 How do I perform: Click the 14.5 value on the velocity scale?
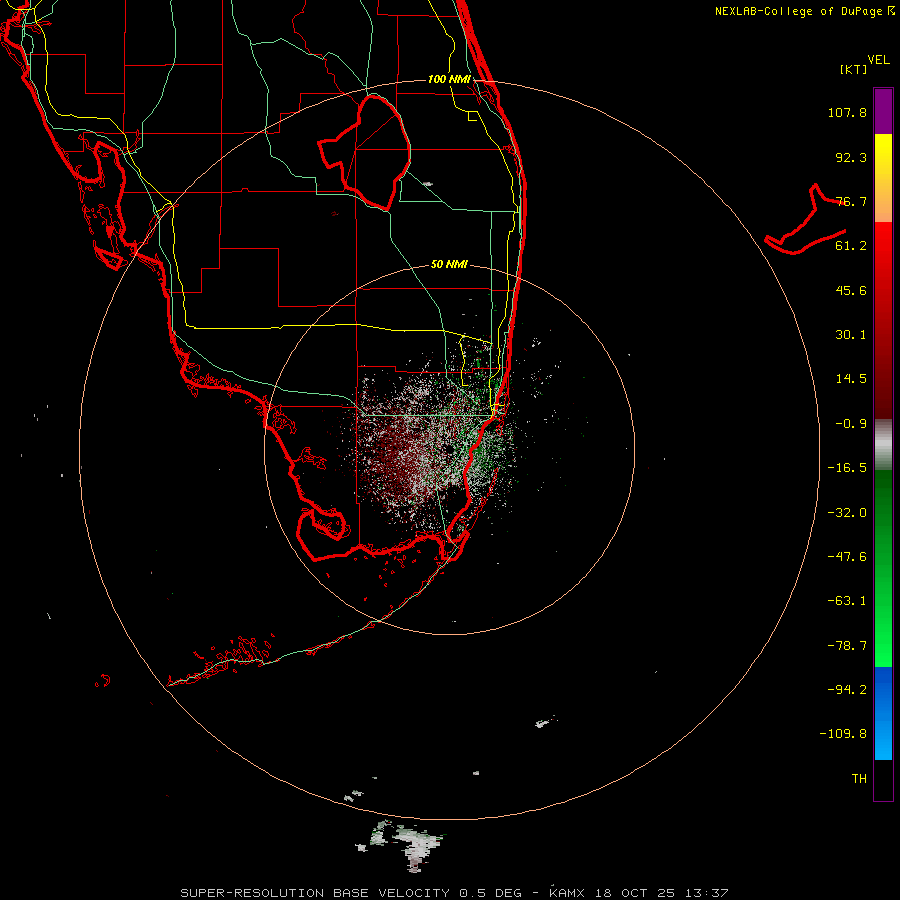point(851,379)
